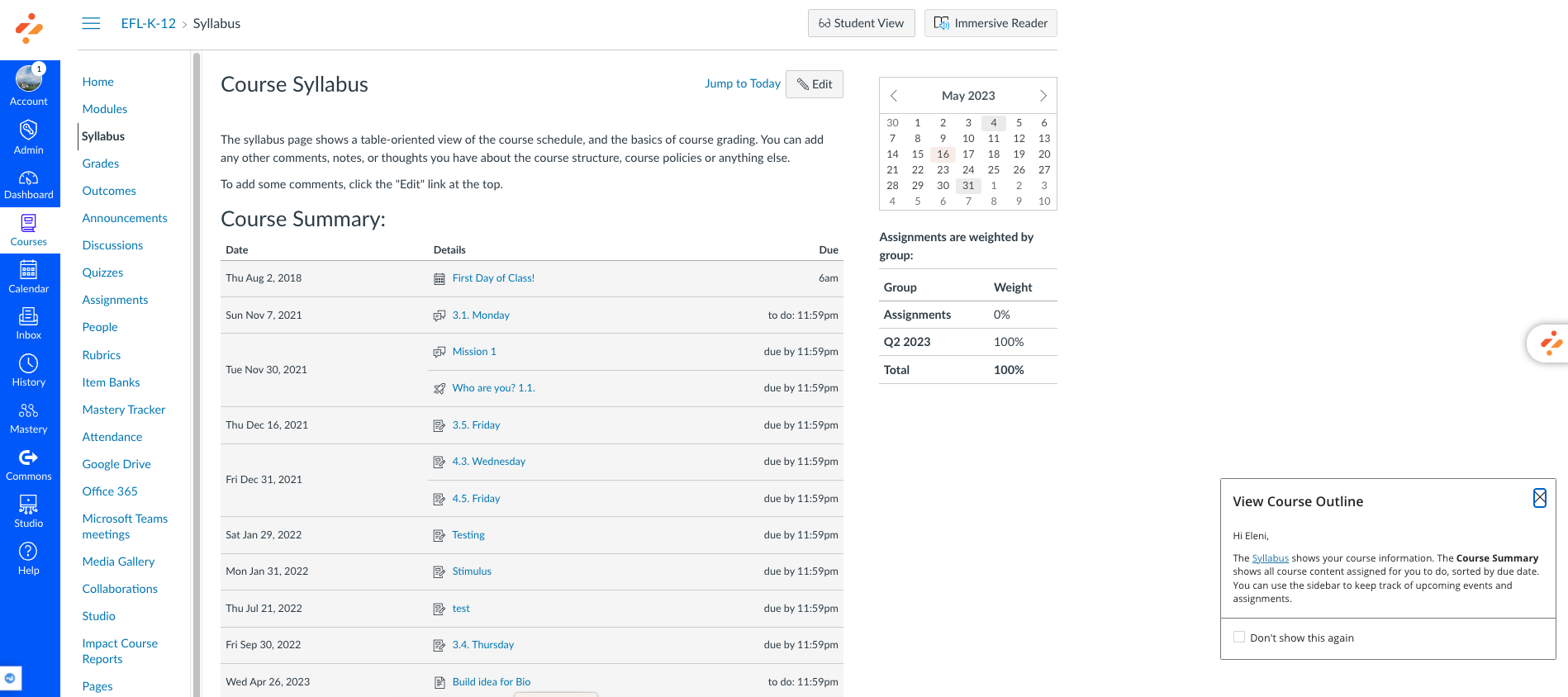Click the discussion icon beside 3.1. Monday

pos(440,315)
